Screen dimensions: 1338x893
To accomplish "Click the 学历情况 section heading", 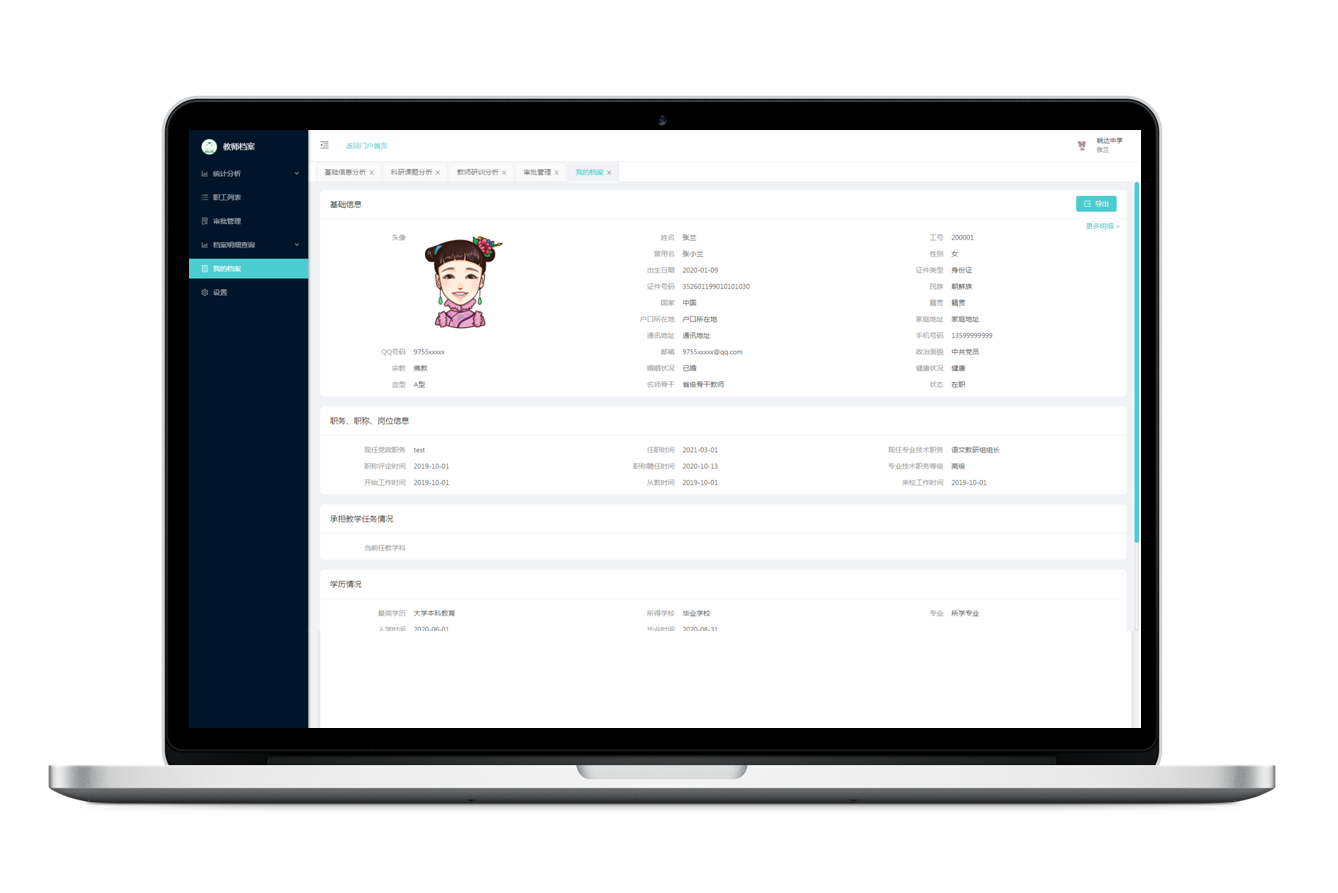I will click(346, 584).
